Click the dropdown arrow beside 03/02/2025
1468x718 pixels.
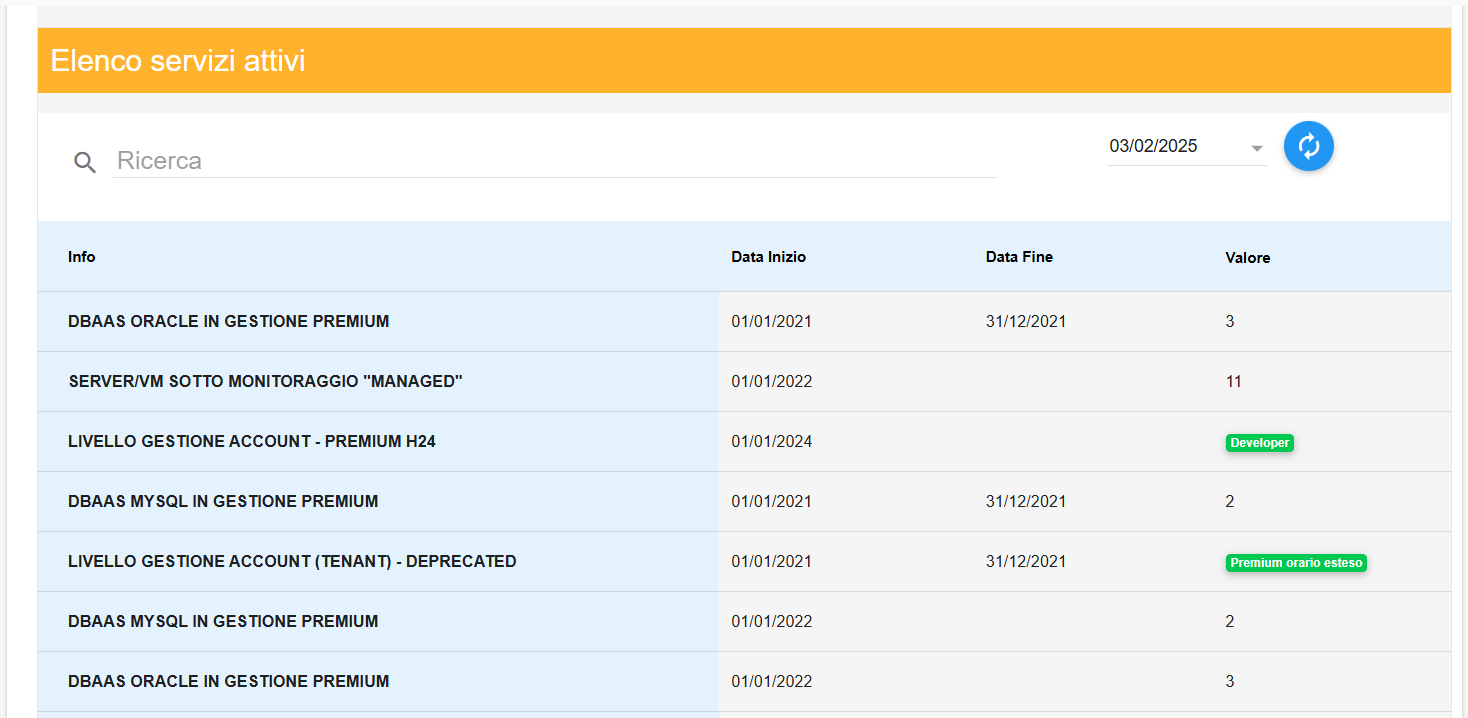[x=1257, y=149]
